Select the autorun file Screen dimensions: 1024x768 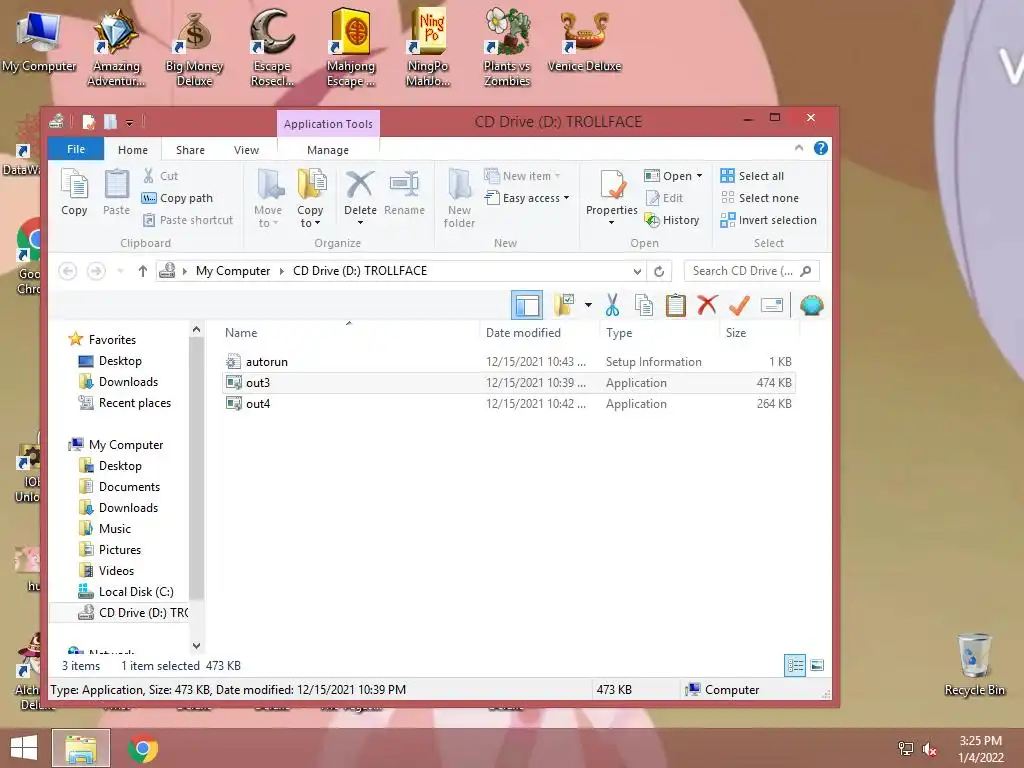pyautogui.click(x=509, y=361)
